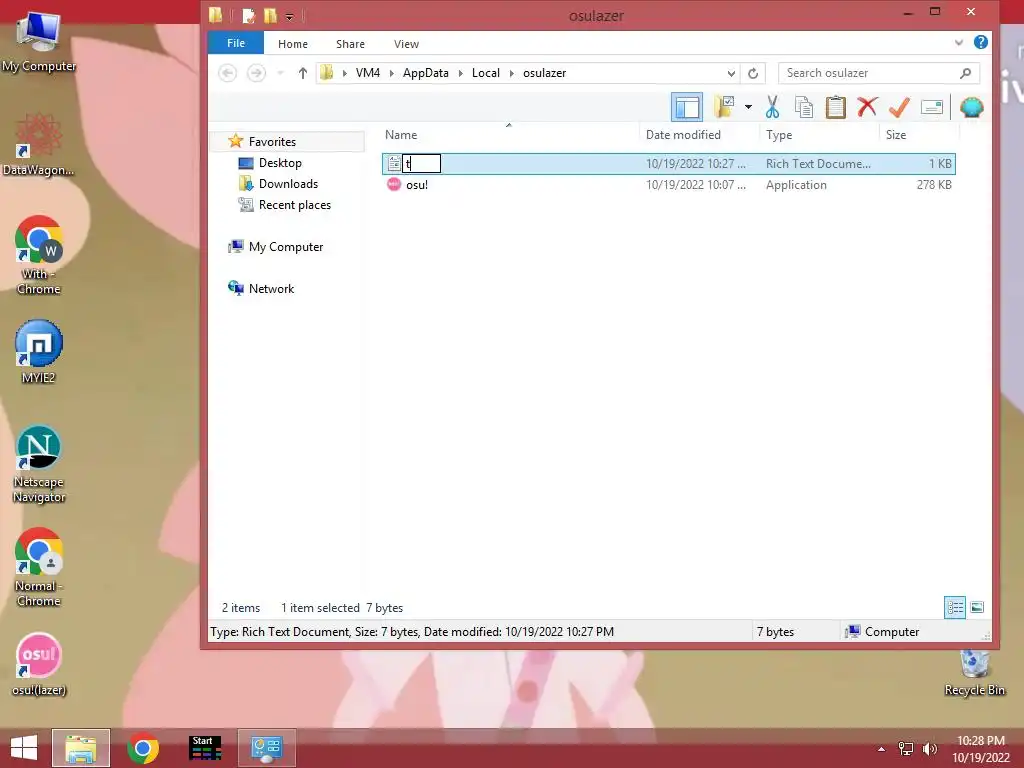Click VM4 in the address path
Viewport: 1024px width, 768px height.
coord(368,73)
